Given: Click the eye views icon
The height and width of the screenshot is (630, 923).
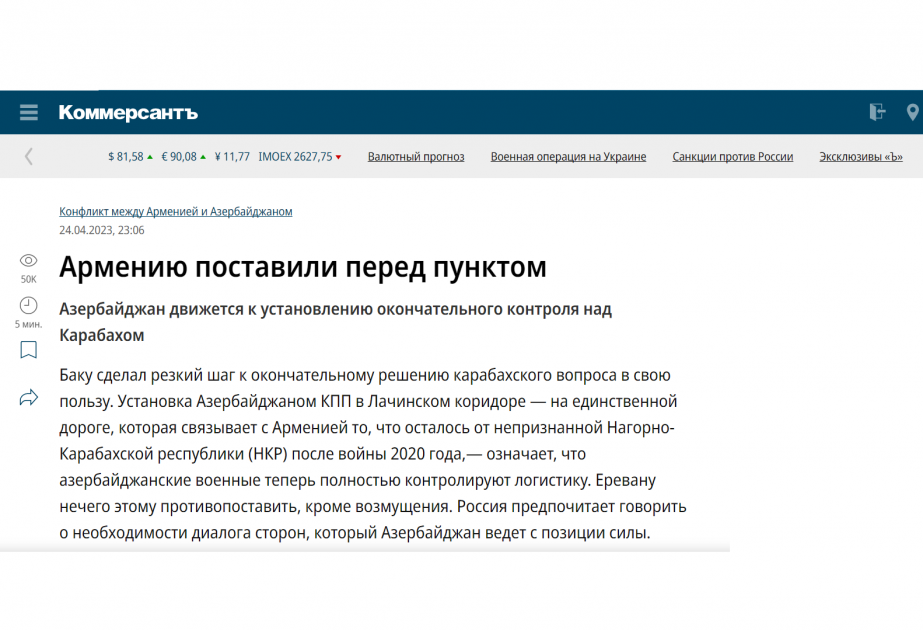Looking at the screenshot, I should [x=28, y=260].
